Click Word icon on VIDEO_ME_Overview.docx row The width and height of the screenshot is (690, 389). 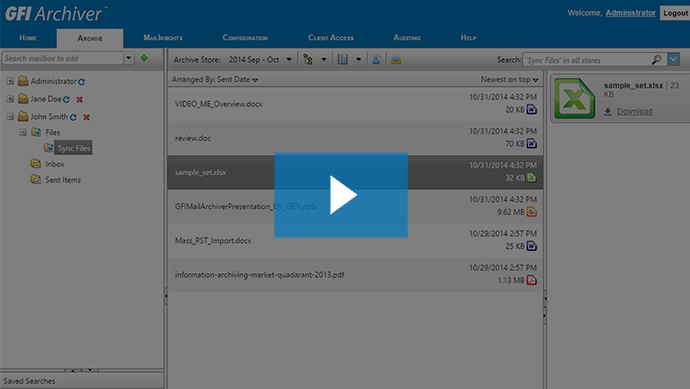(x=532, y=110)
